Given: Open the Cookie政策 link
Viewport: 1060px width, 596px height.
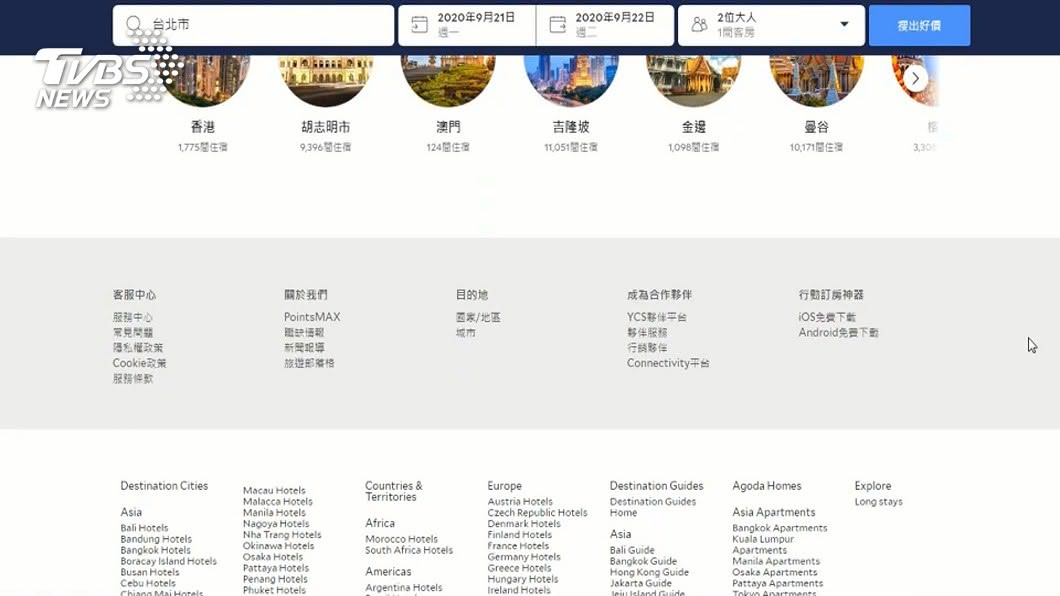Looking at the screenshot, I should pos(139,363).
